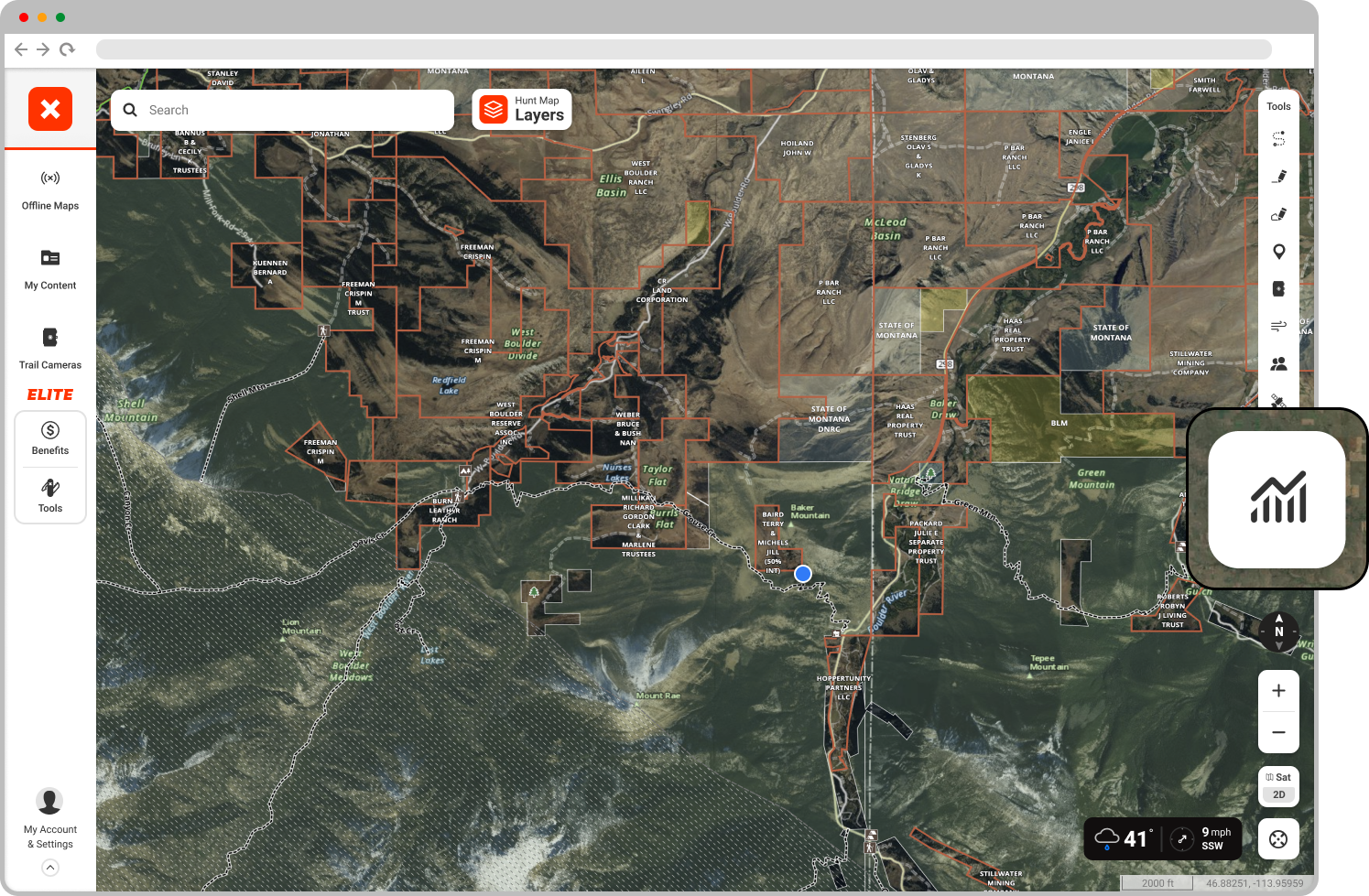Go forward in the browser
1369x896 pixels.
click(43, 49)
